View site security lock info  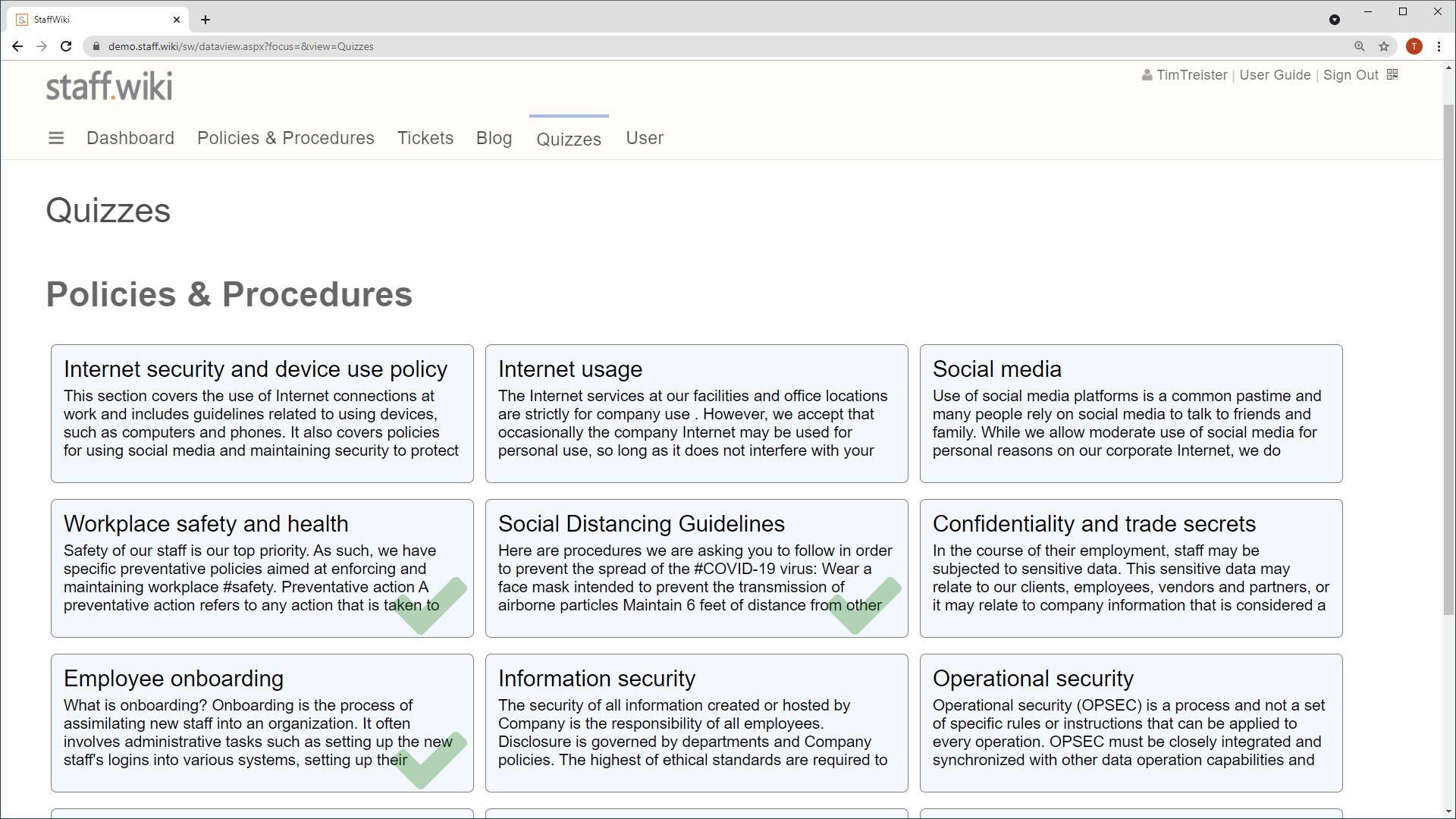click(x=96, y=46)
